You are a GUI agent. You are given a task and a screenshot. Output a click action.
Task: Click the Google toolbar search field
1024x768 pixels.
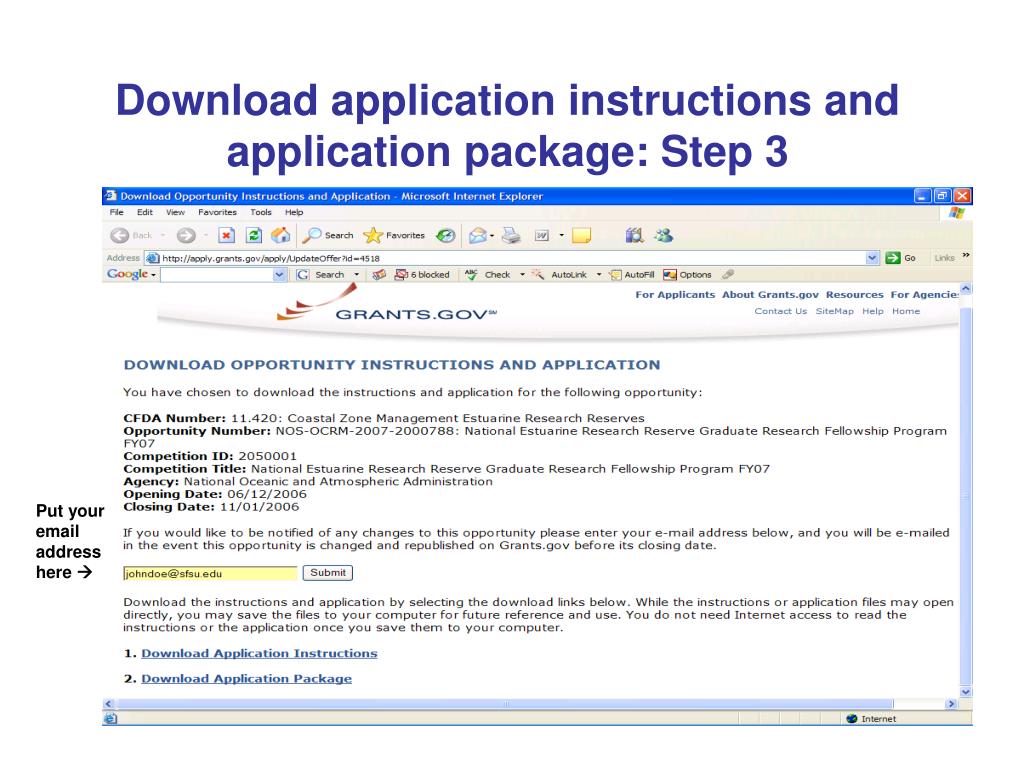pyautogui.click(x=217, y=275)
